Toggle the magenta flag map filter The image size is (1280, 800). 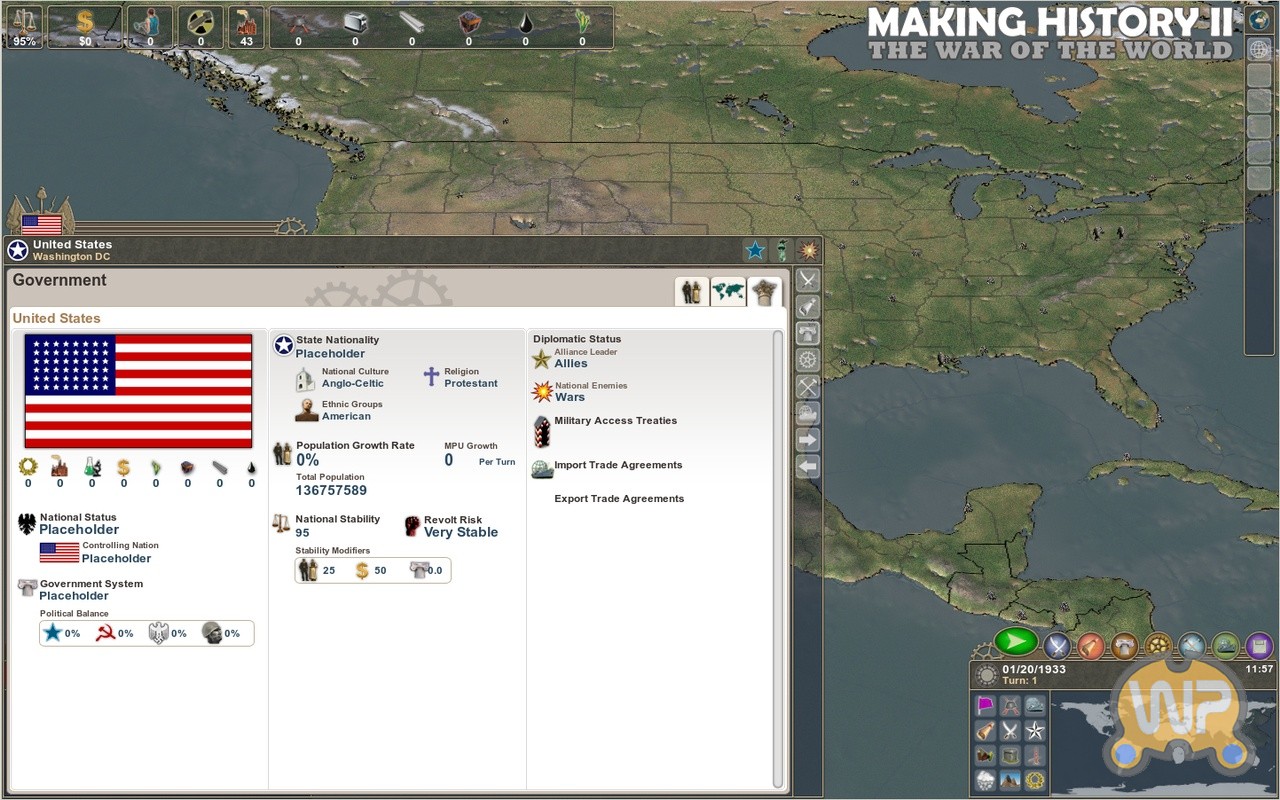tap(986, 706)
